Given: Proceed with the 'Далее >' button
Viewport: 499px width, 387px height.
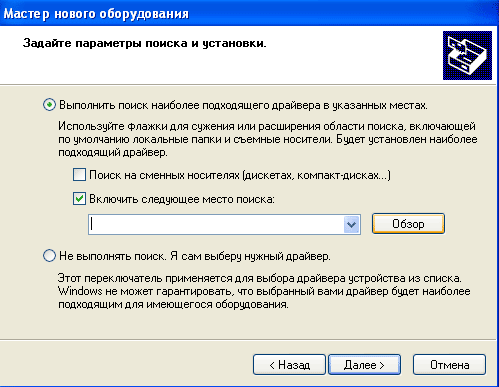Looking at the screenshot, I should (364, 365).
